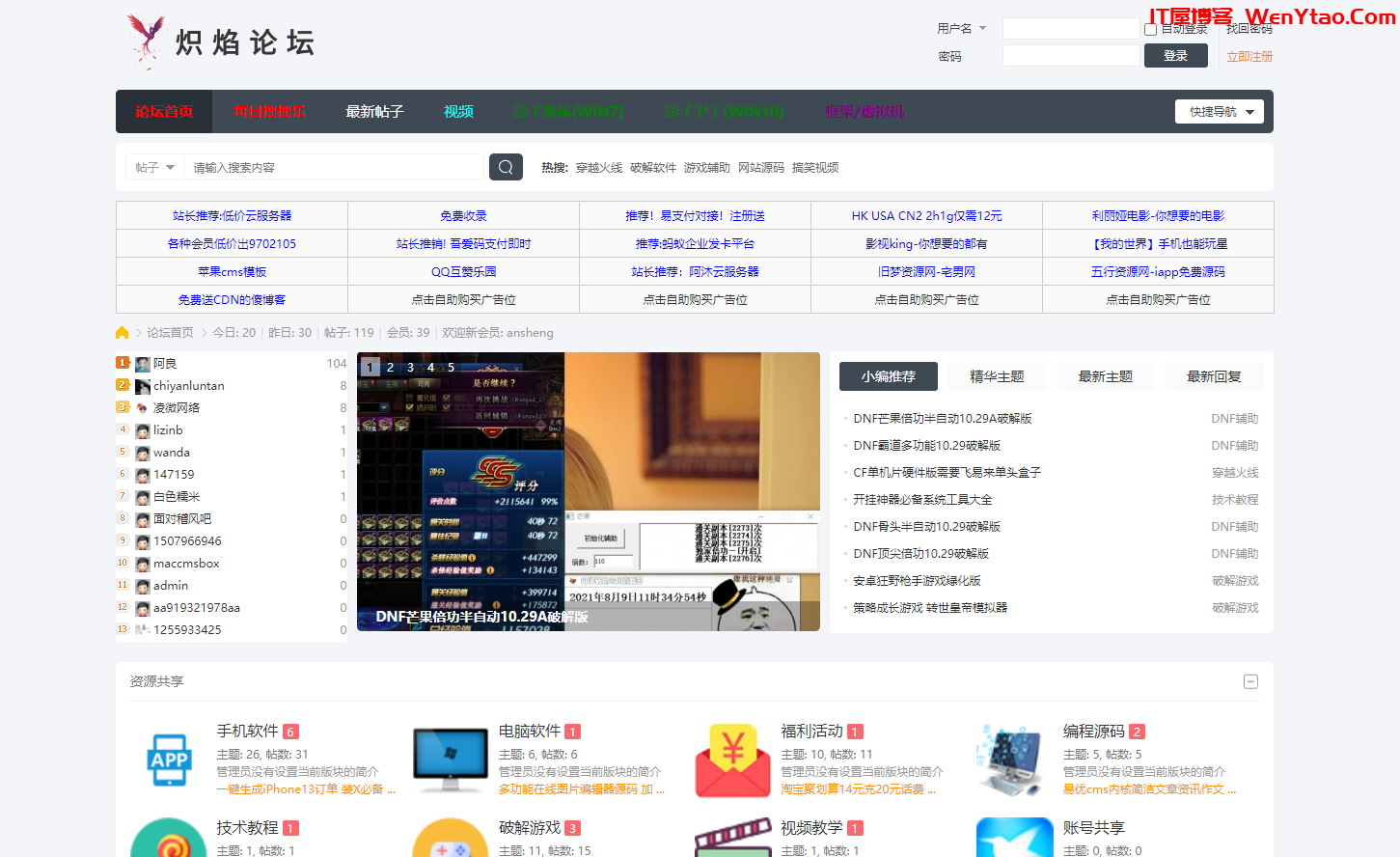
Task: Open the 框架/虚拟机 navigation item
Action: point(865,112)
